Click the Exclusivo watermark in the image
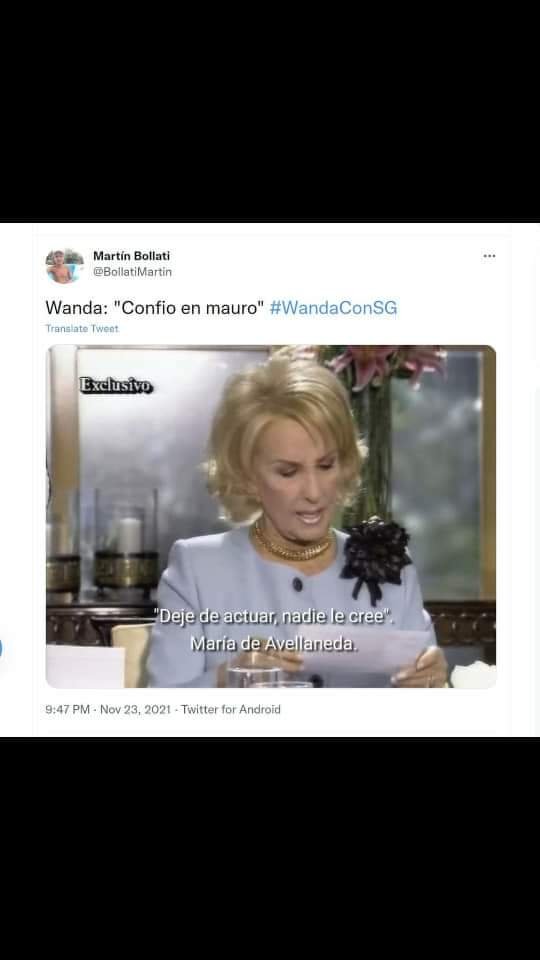The image size is (540, 960). point(116,386)
